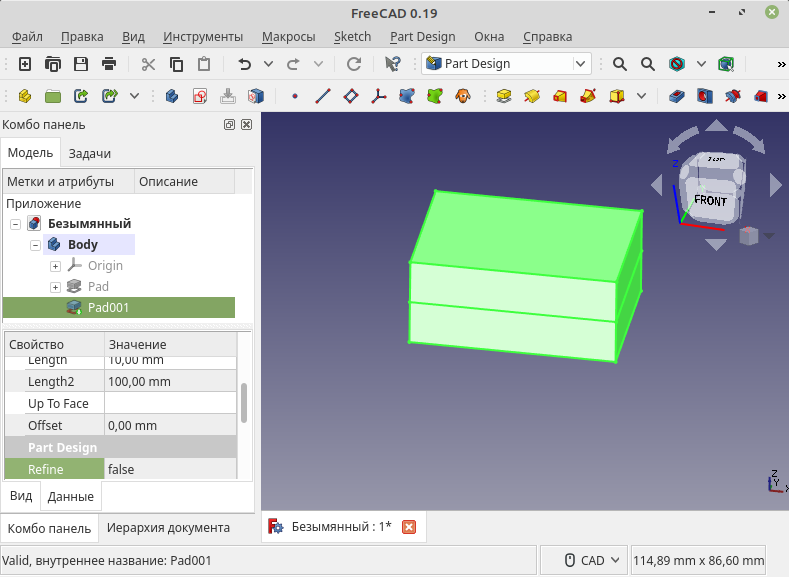Toggle the Refine value false
789x577 pixels.
pyautogui.click(x=170, y=469)
